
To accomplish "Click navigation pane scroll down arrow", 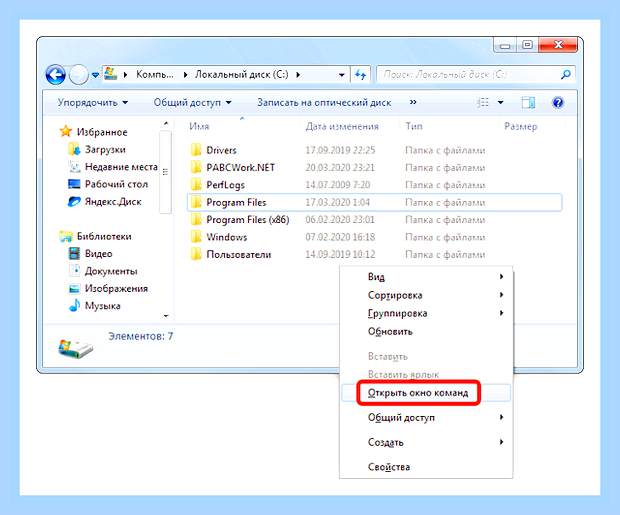I will pyautogui.click(x=166, y=316).
